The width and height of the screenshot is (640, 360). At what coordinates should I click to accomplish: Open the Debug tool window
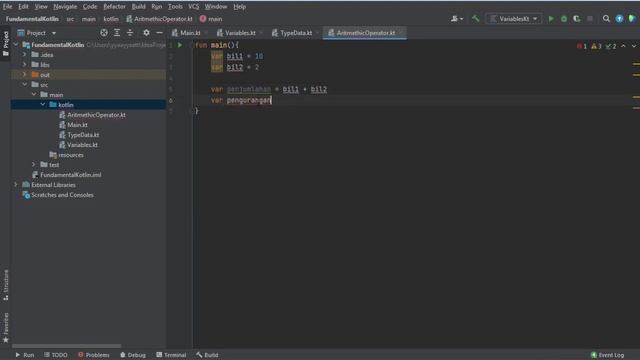tap(133, 355)
